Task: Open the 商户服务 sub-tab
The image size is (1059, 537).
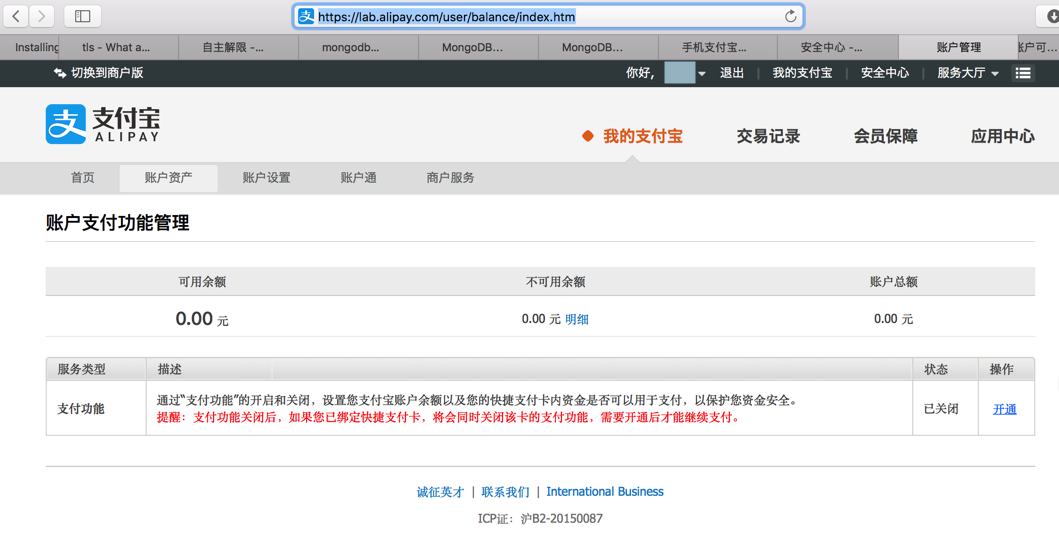Action: coord(450,178)
